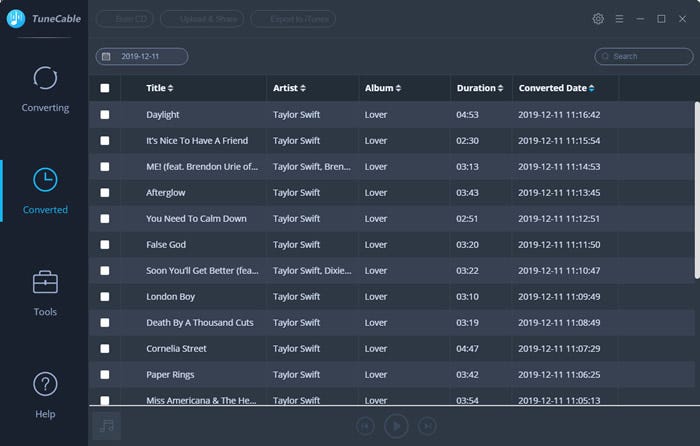The image size is (700, 446).
Task: Click the Upload & Share button
Action: (202, 19)
